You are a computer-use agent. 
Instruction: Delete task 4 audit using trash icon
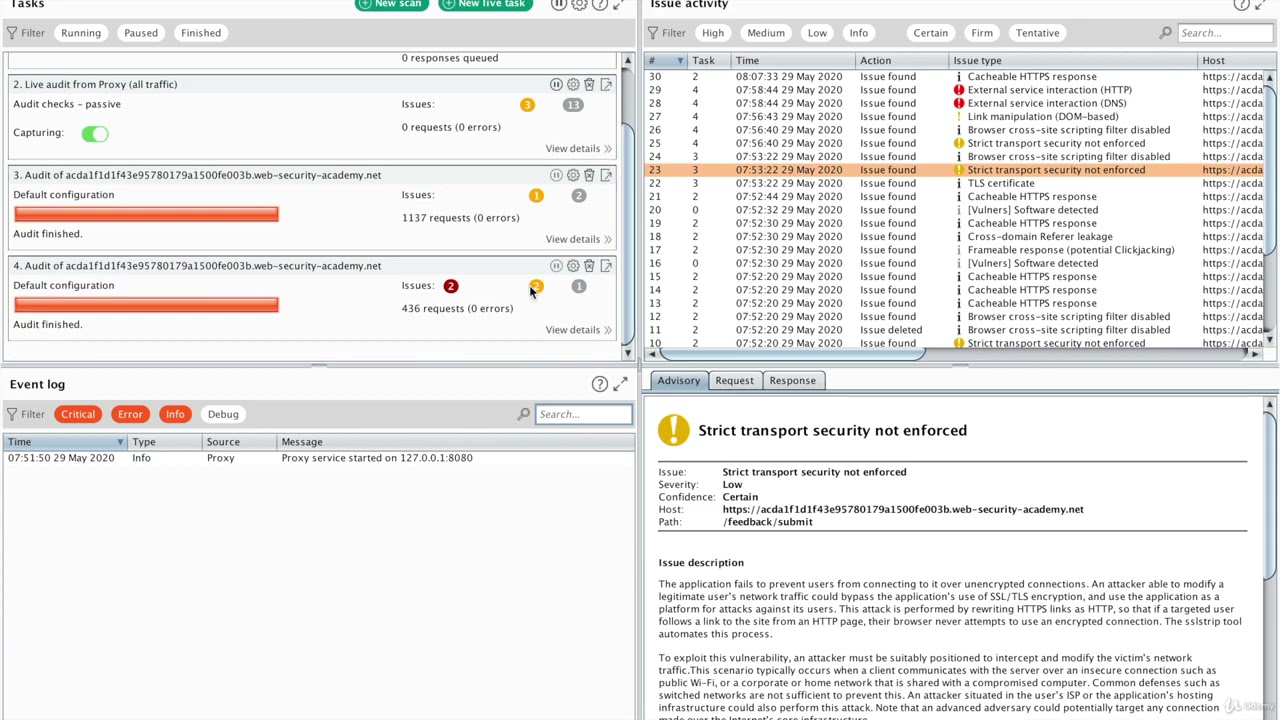[589, 266]
